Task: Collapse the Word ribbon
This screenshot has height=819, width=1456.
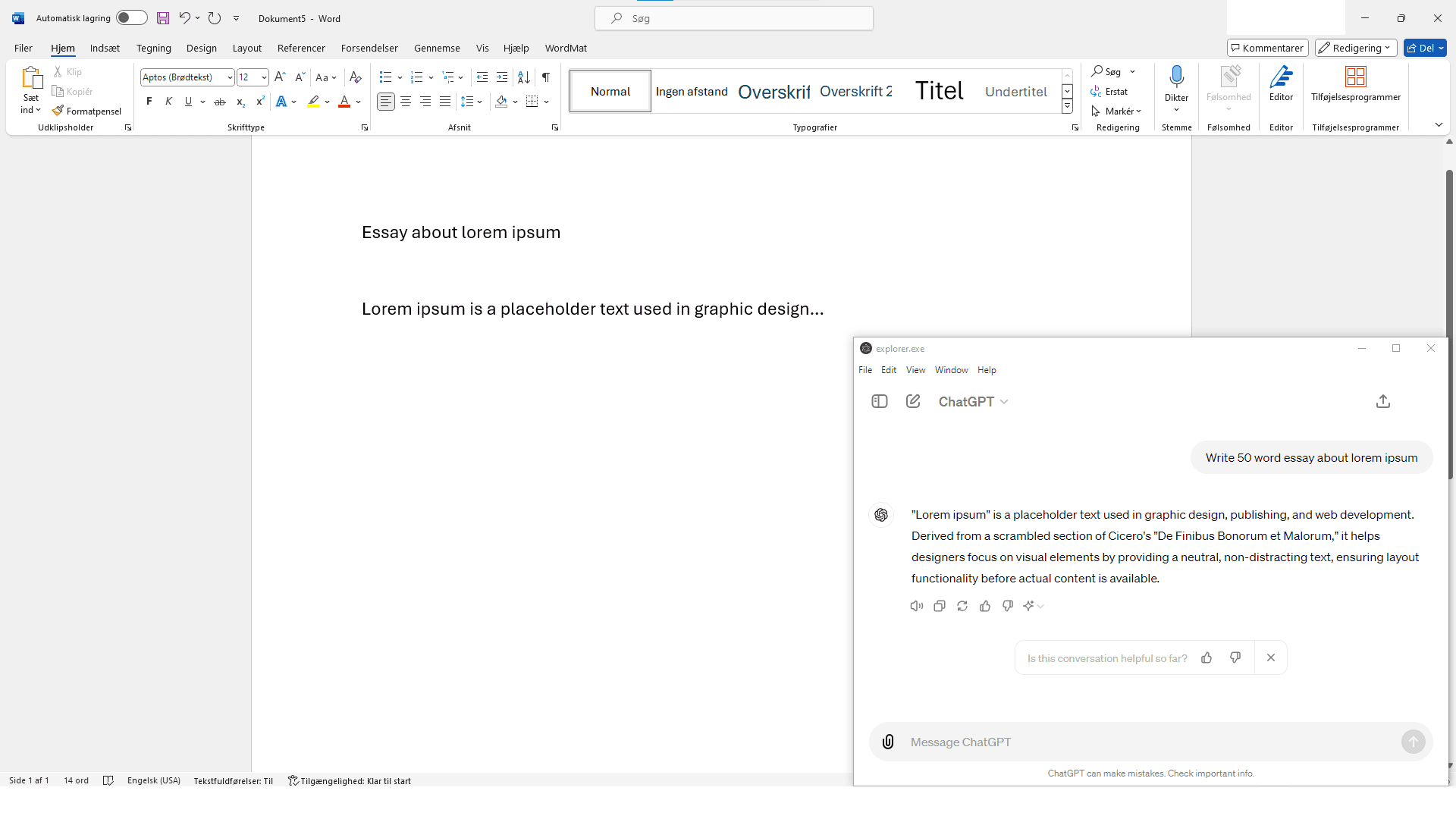Action: click(x=1439, y=124)
